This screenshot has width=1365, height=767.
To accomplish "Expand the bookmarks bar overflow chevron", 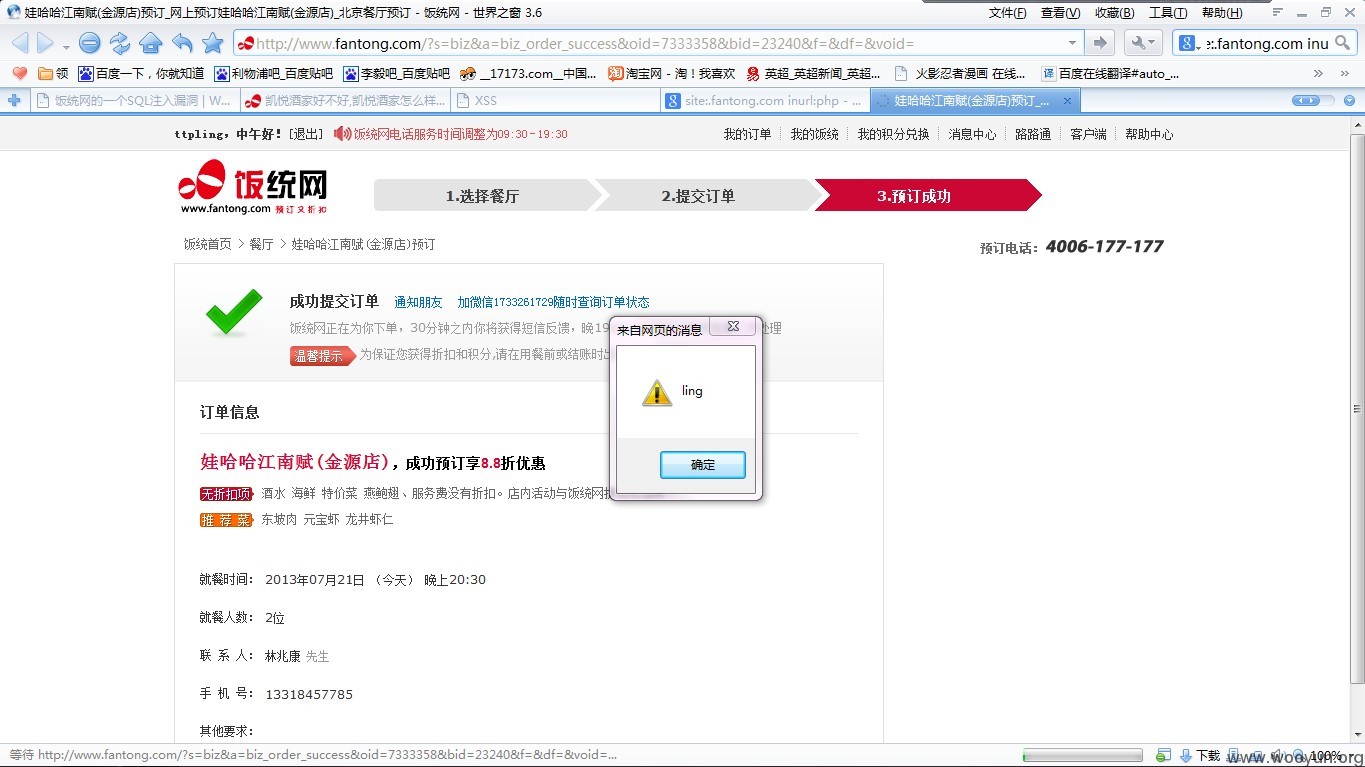I will (x=1317, y=73).
